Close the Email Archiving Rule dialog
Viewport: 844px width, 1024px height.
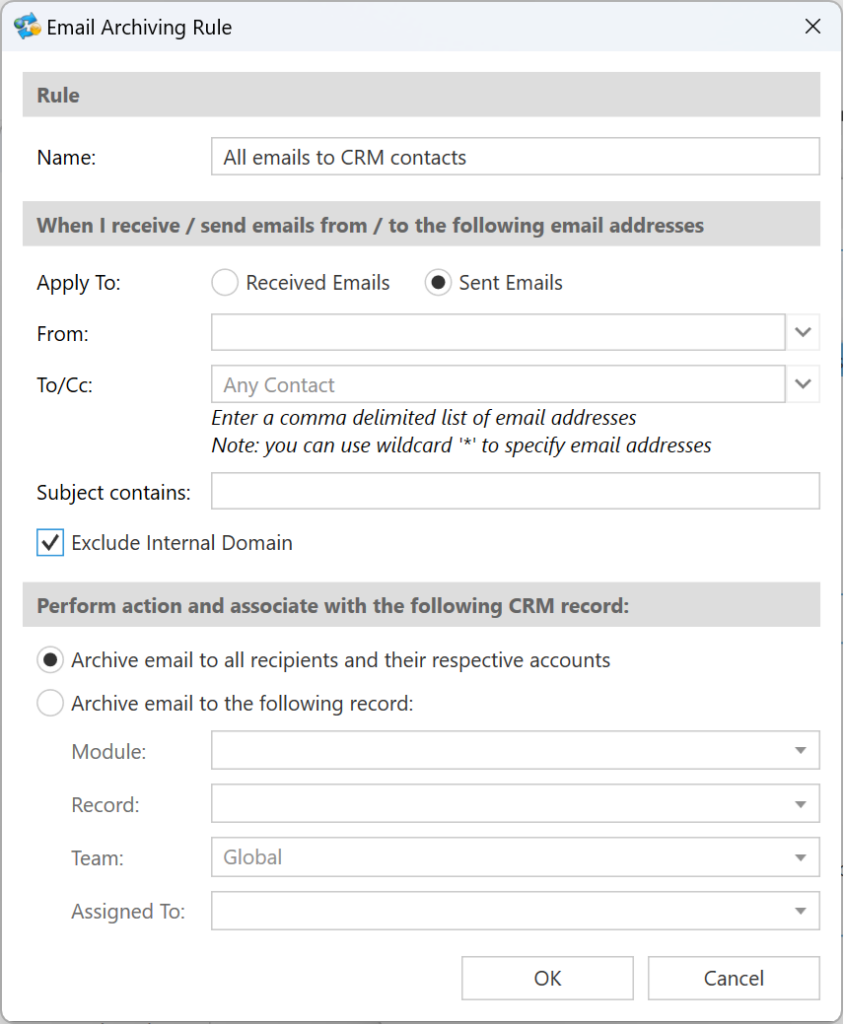tap(813, 27)
